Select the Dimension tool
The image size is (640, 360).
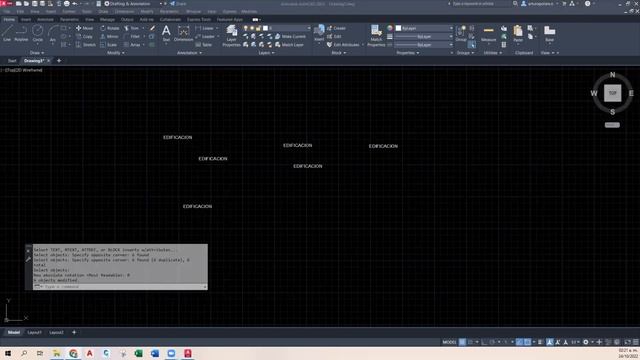point(184,33)
